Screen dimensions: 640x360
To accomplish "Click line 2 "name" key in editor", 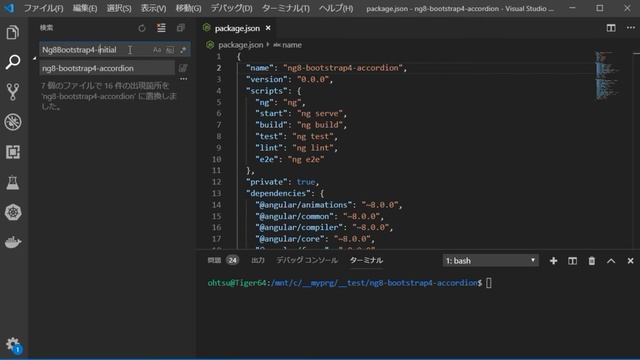I will coord(260,68).
